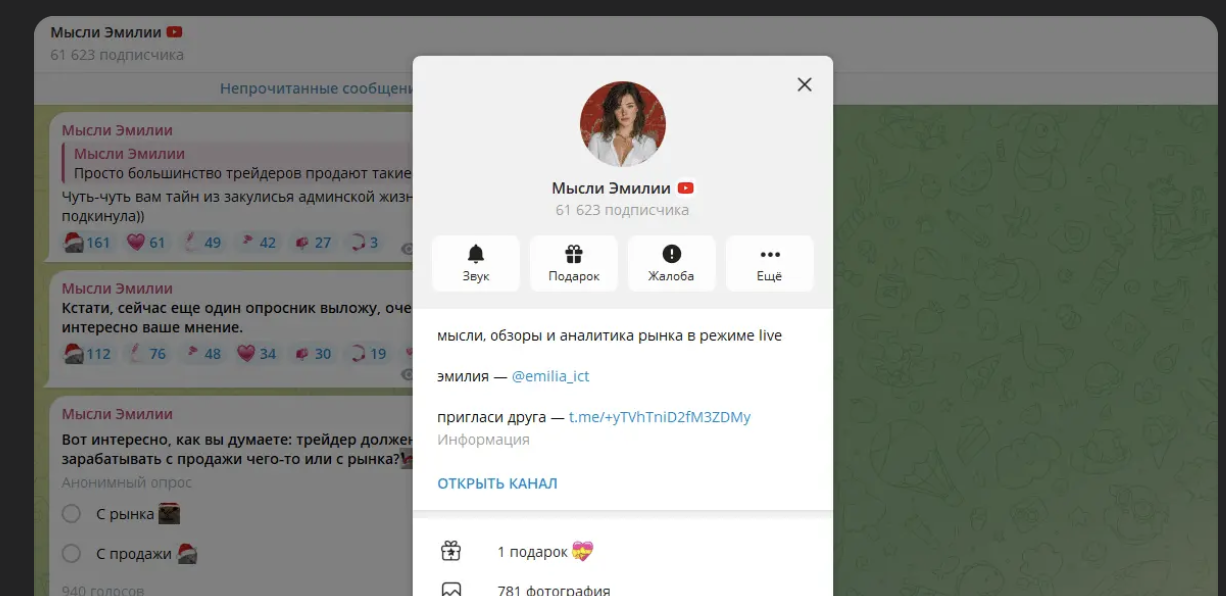Report channel via Жалоба icon
1226x596 pixels.
(x=671, y=255)
